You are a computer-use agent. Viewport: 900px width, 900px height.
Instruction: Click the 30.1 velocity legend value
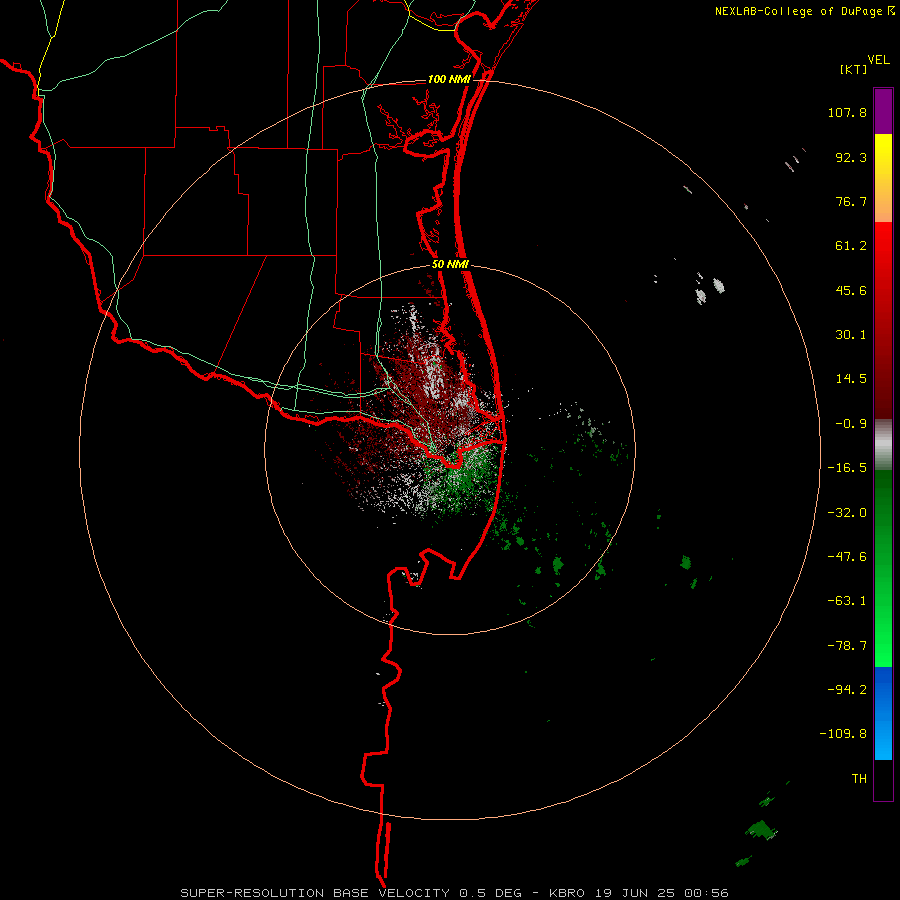851,335
